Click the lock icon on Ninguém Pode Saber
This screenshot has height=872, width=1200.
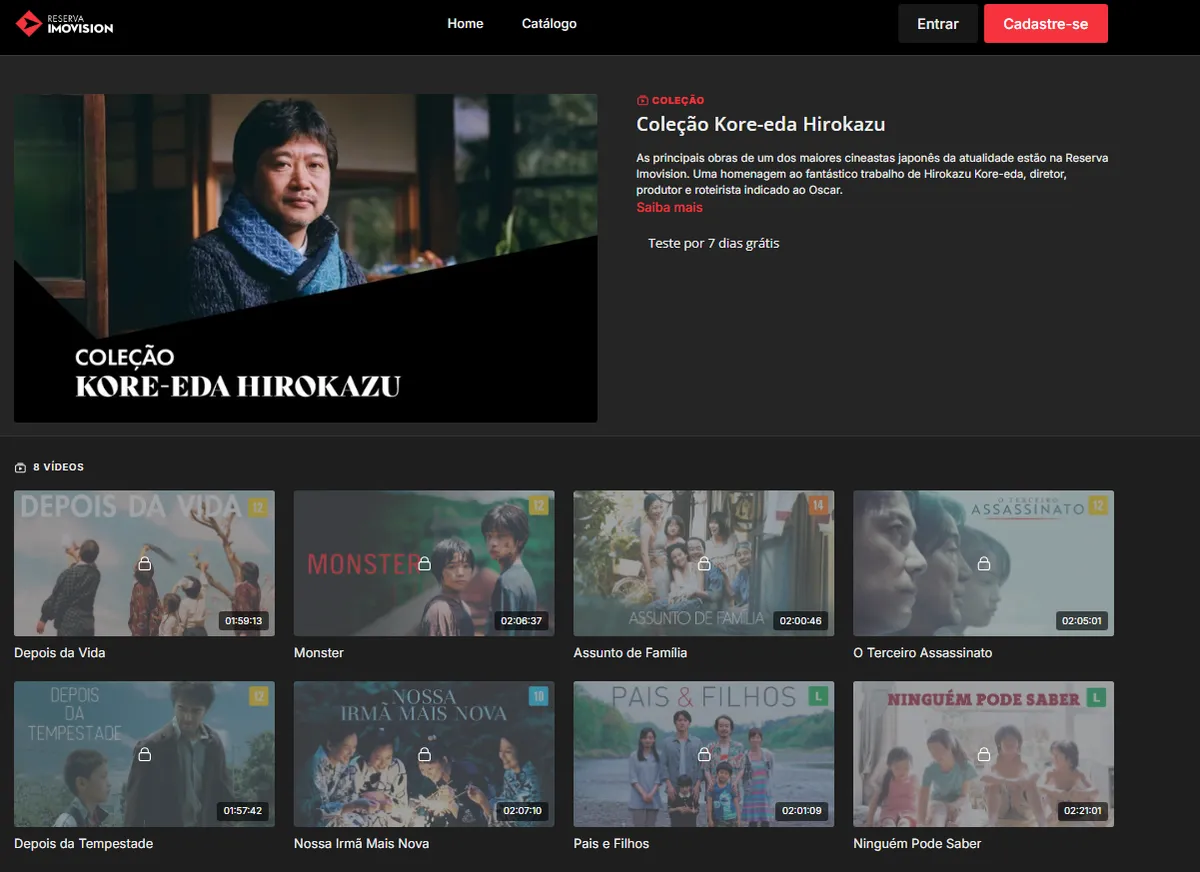[x=984, y=754]
